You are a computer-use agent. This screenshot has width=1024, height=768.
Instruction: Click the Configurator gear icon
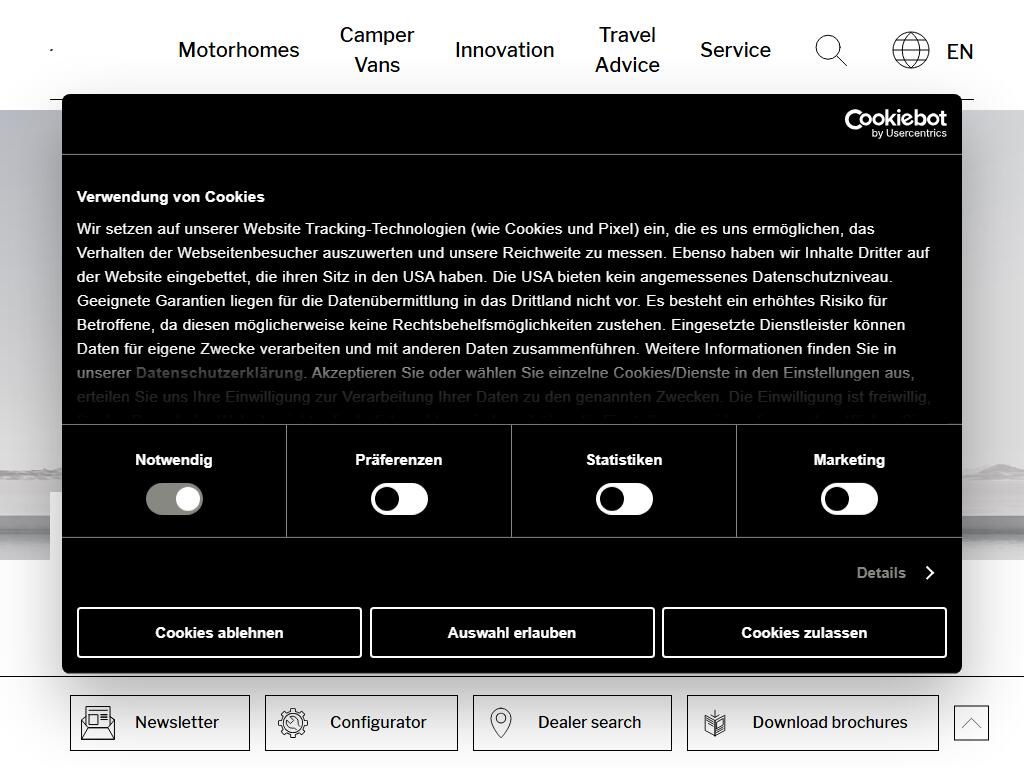pos(293,723)
